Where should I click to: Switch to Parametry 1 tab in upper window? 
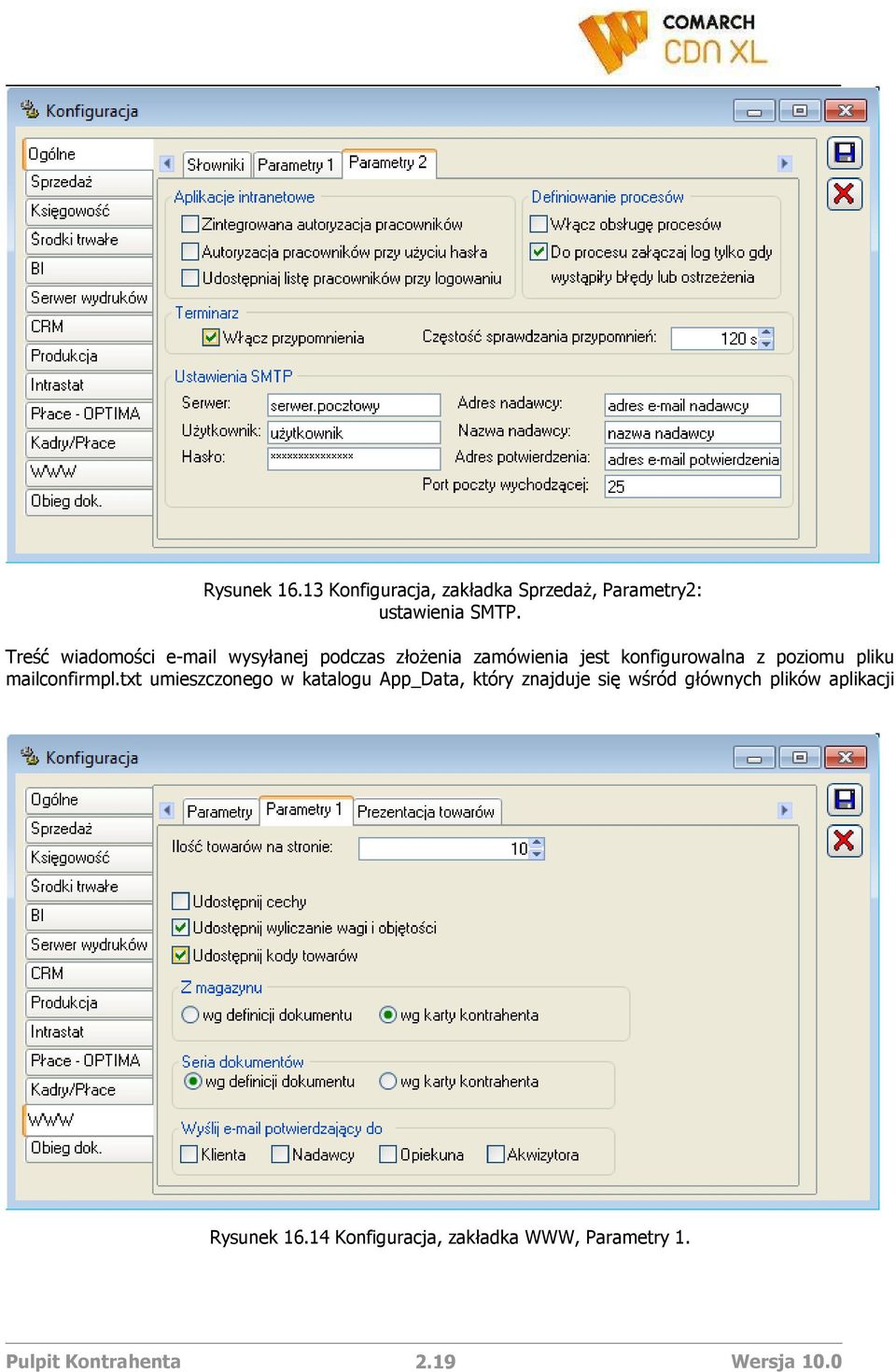[295, 164]
